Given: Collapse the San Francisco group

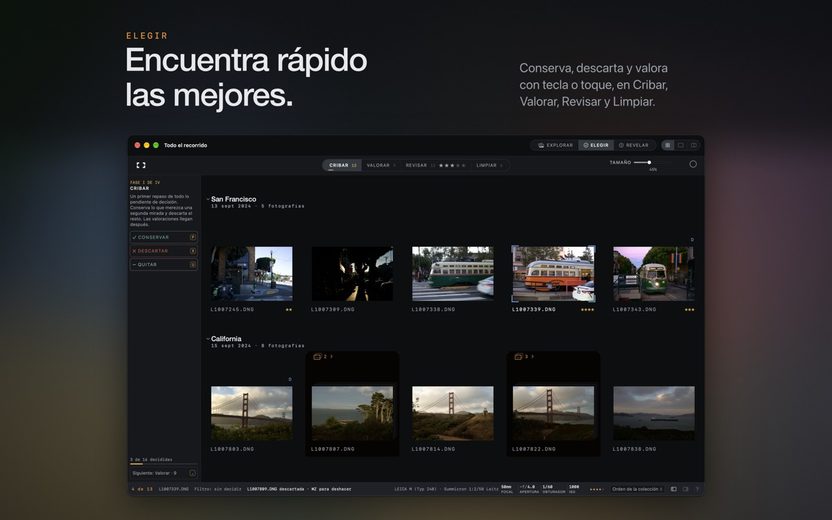Looking at the screenshot, I should coord(208,199).
